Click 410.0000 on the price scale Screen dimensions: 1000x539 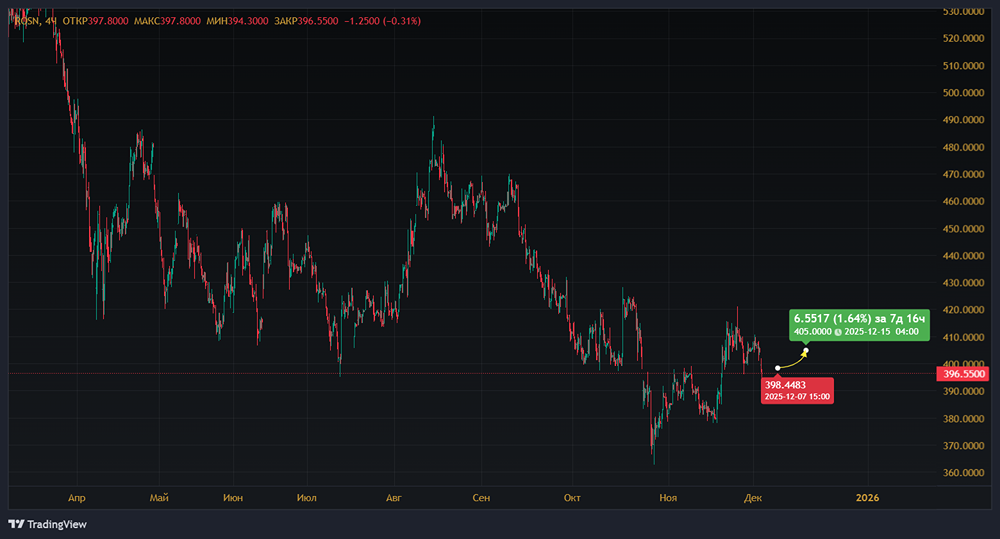click(963, 337)
